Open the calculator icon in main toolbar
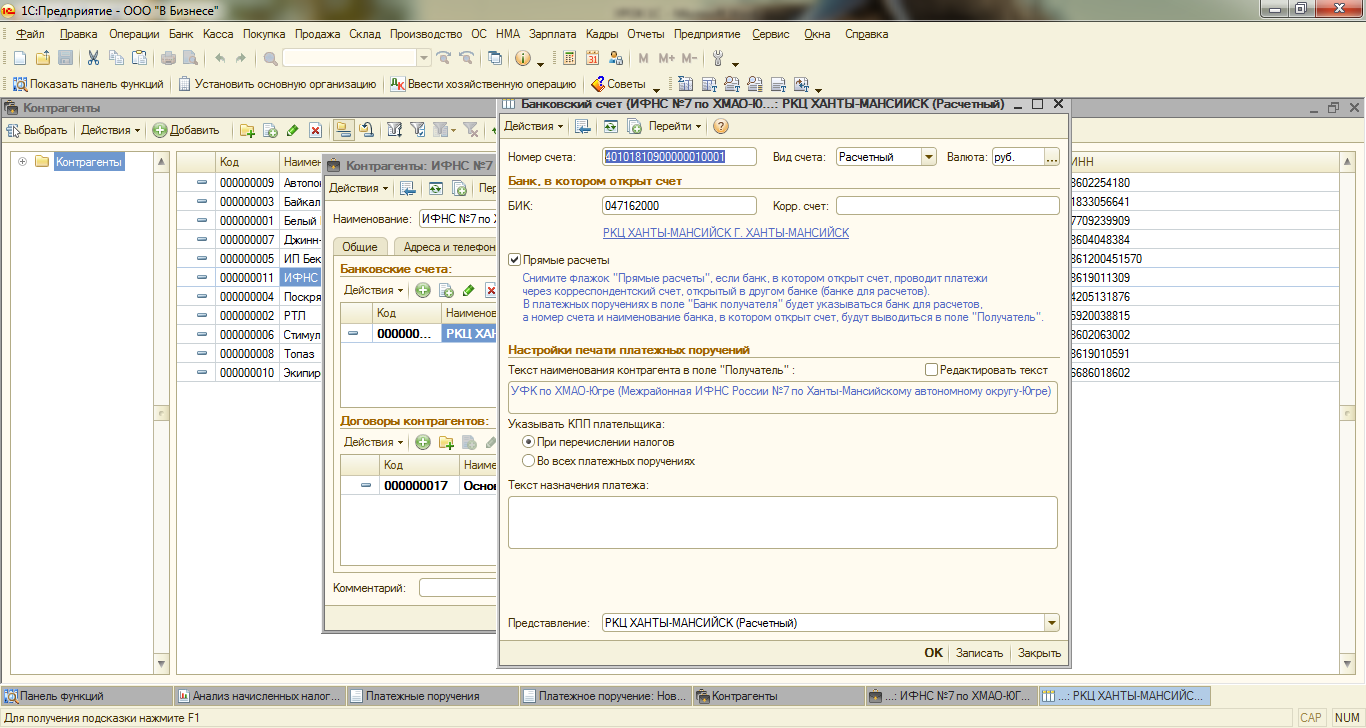This screenshot has height=728, width=1366. click(570, 58)
